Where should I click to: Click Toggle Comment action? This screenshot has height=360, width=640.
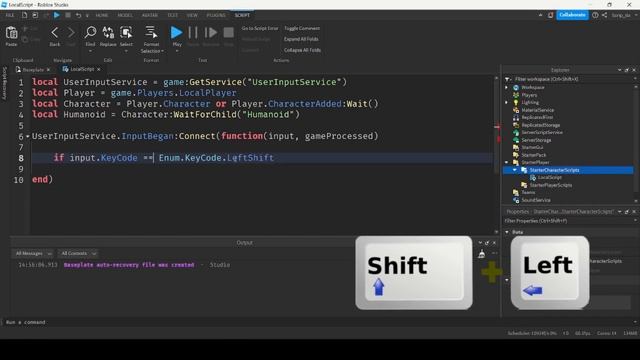coord(302,28)
